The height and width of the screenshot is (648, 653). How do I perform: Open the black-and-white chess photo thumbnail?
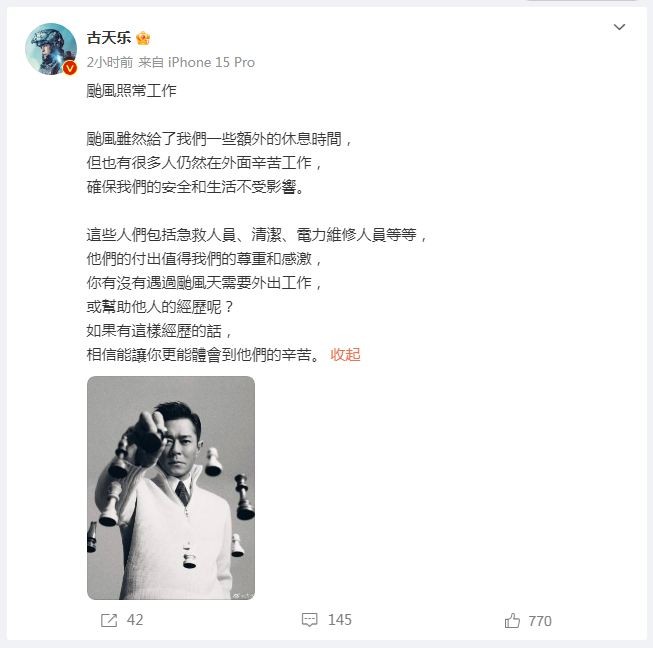(x=171, y=488)
